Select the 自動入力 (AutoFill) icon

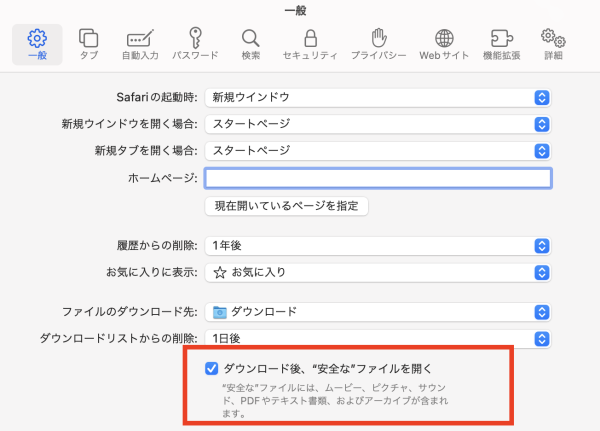pyautogui.click(x=140, y=43)
